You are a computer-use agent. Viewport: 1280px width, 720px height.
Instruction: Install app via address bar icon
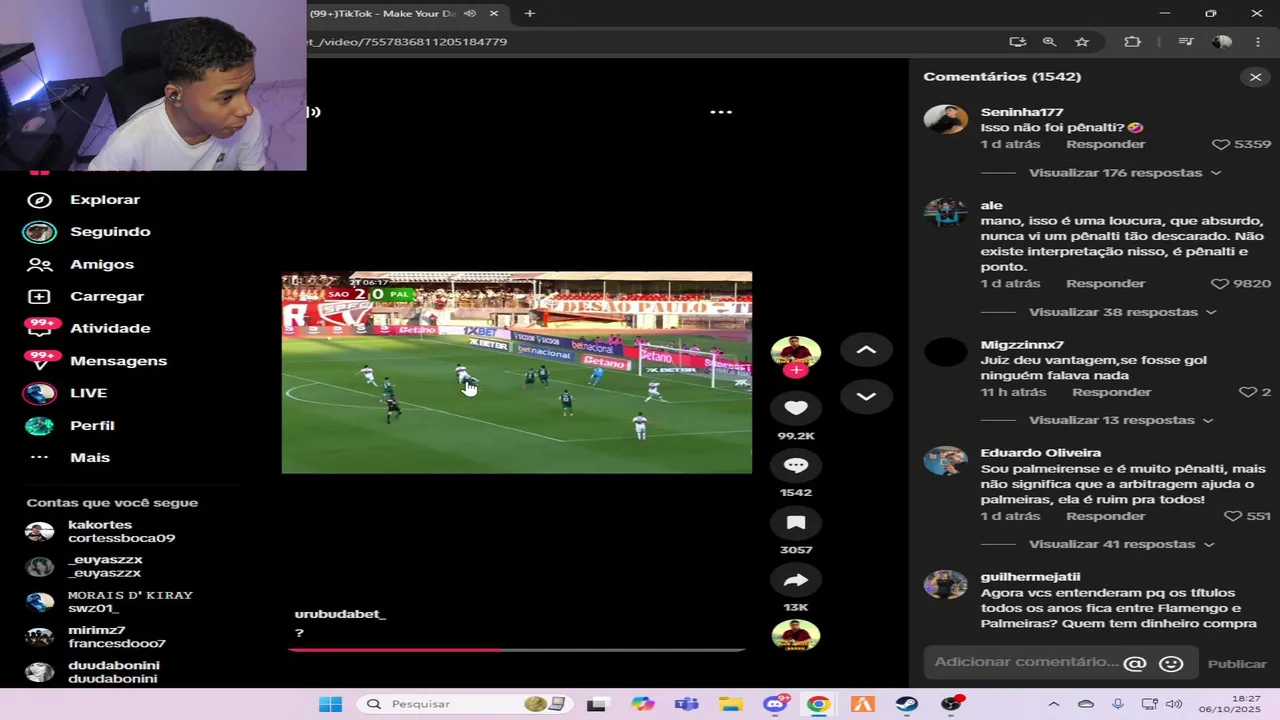pos(1017,42)
